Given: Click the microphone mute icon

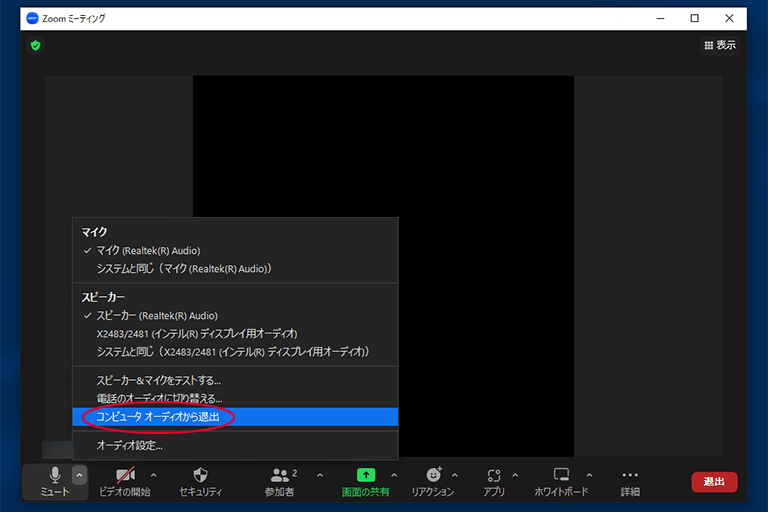Looking at the screenshot, I should (x=55, y=475).
